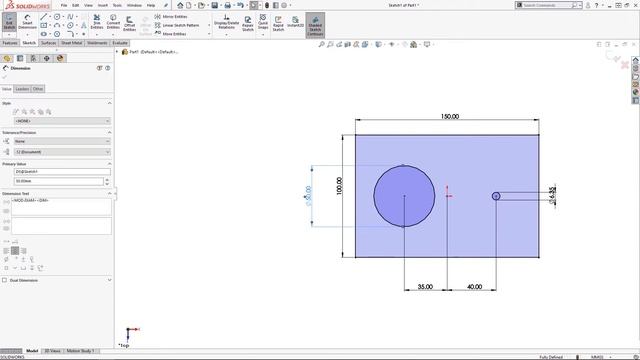Click the Offset Entities tool
Viewport: 640px width, 360px height.
[x=129, y=24]
